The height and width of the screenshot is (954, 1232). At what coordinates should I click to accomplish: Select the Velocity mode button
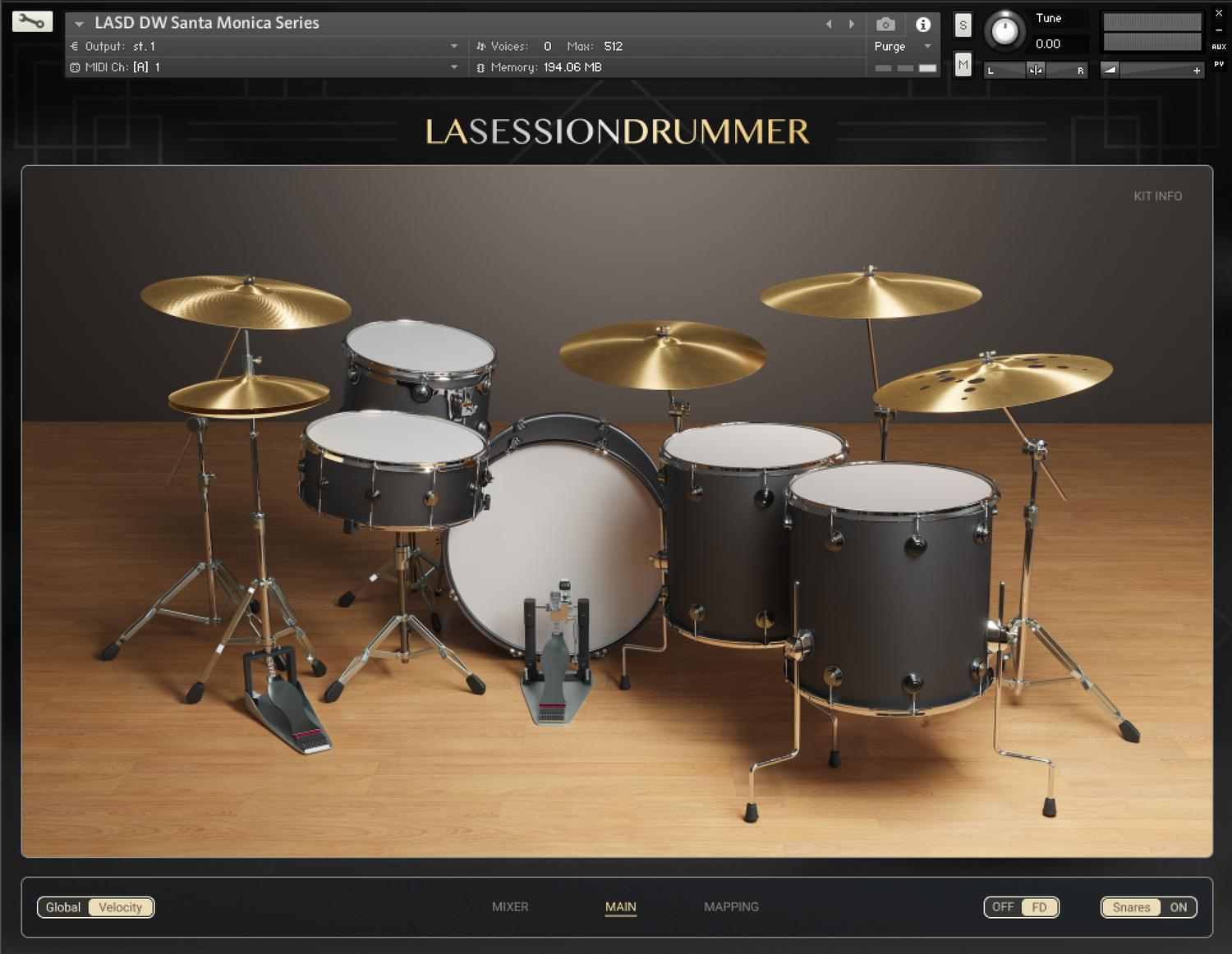pos(121,907)
